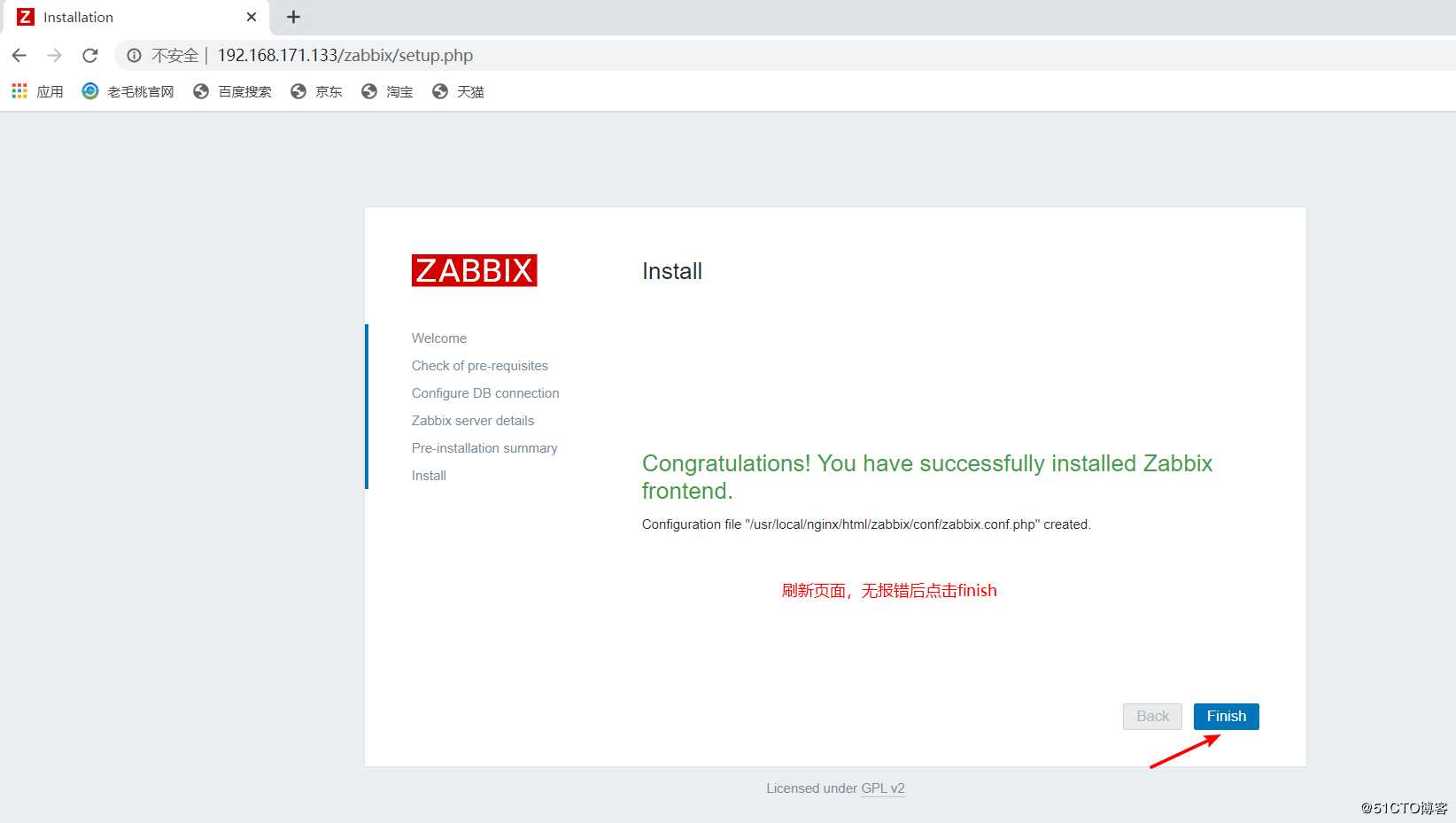Click the Configuration file created text
Screen dimensions: 1456x823
[x=866, y=524]
